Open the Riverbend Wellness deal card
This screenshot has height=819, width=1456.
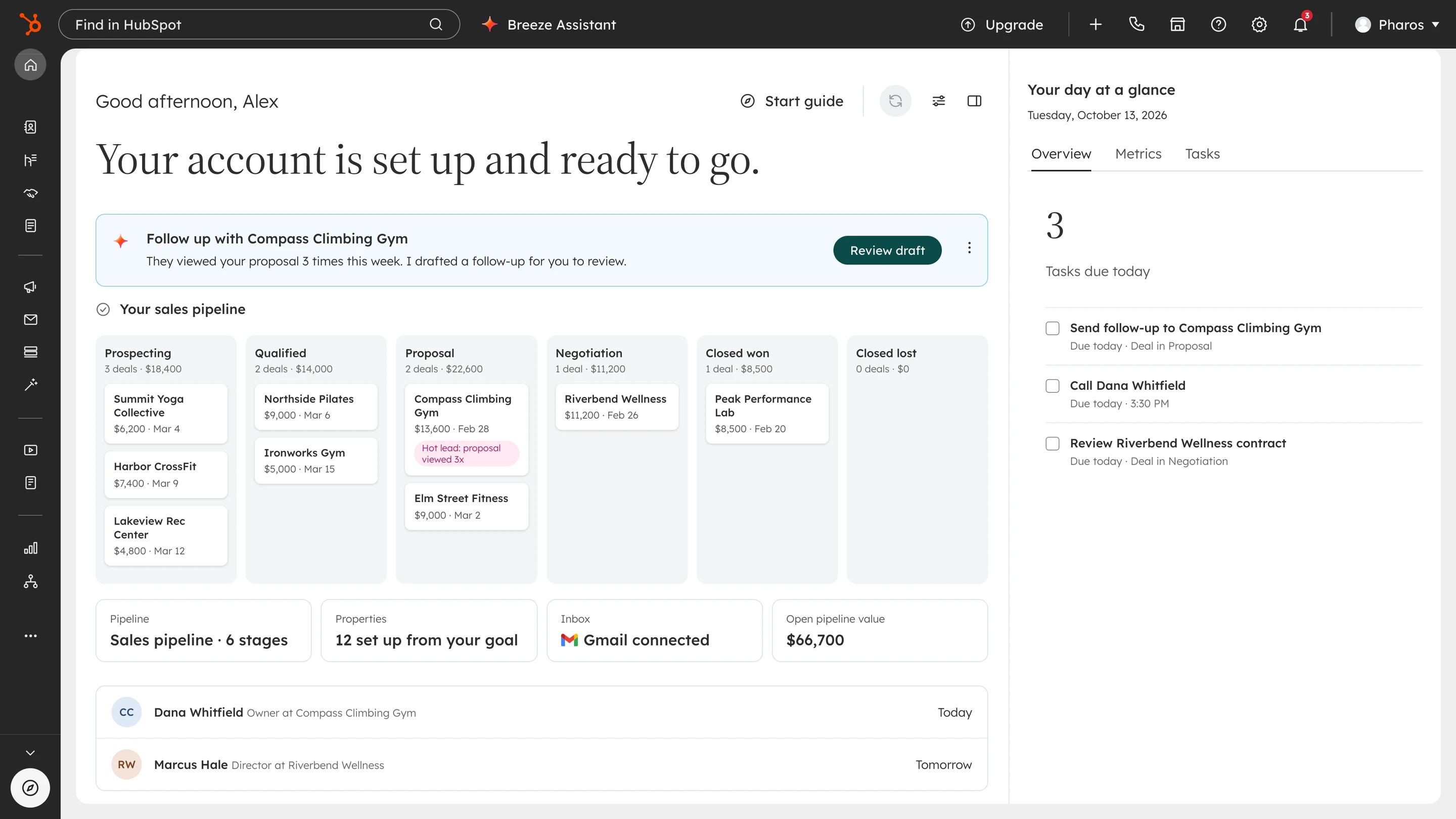click(617, 407)
